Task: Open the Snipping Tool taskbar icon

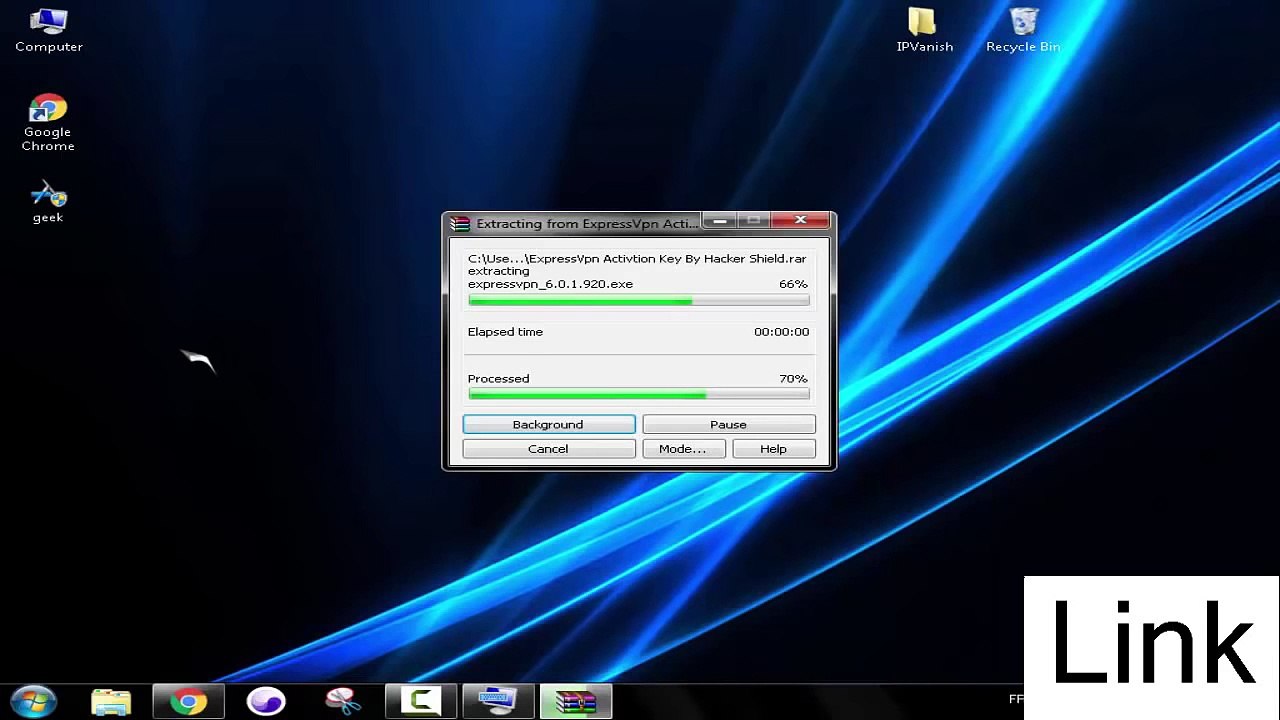Action: click(343, 702)
